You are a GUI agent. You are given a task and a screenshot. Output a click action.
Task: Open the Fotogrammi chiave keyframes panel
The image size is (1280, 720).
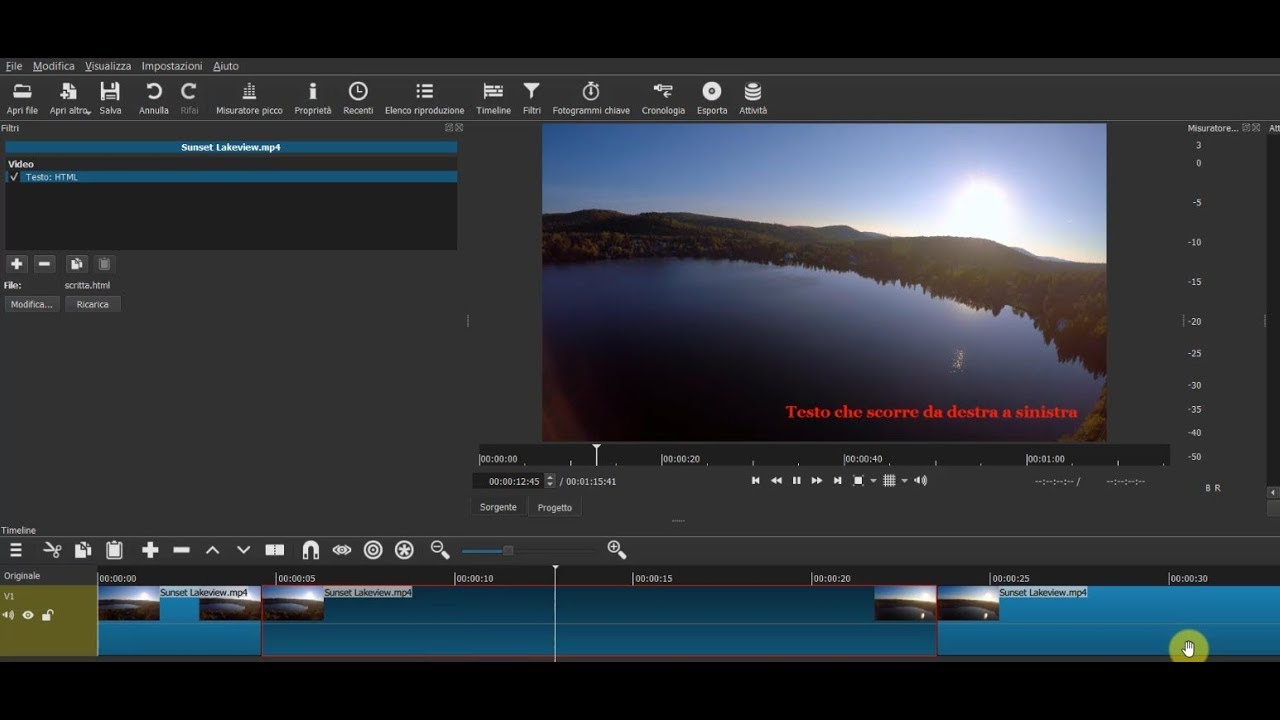pos(591,97)
